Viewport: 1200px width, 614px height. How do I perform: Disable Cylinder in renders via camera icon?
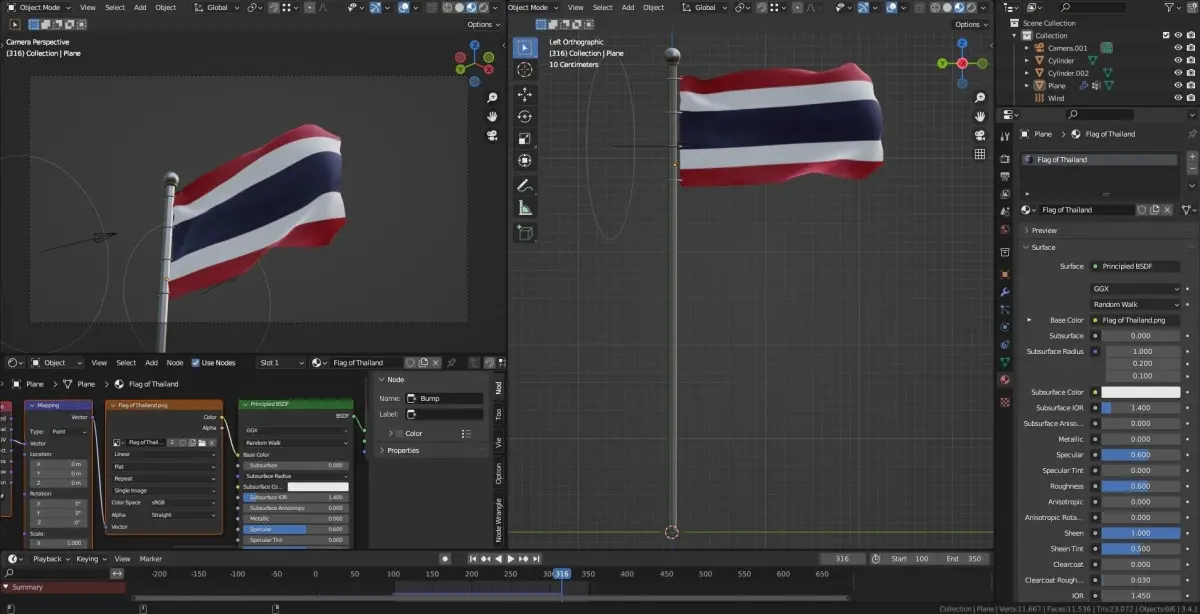point(1190,60)
